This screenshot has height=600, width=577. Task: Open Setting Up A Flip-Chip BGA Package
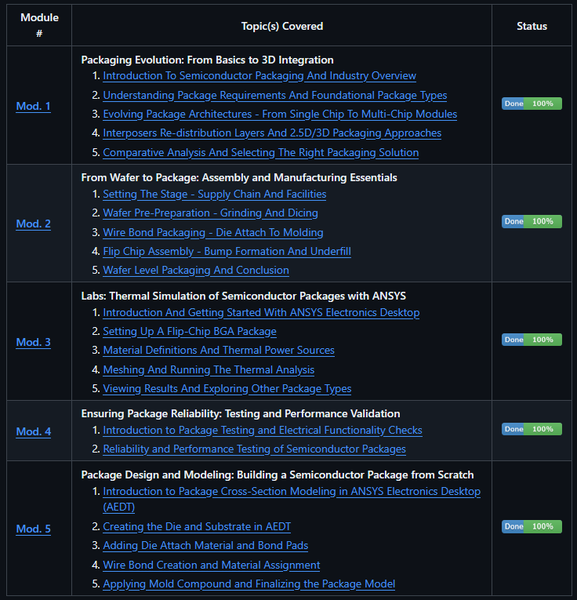[189, 331]
